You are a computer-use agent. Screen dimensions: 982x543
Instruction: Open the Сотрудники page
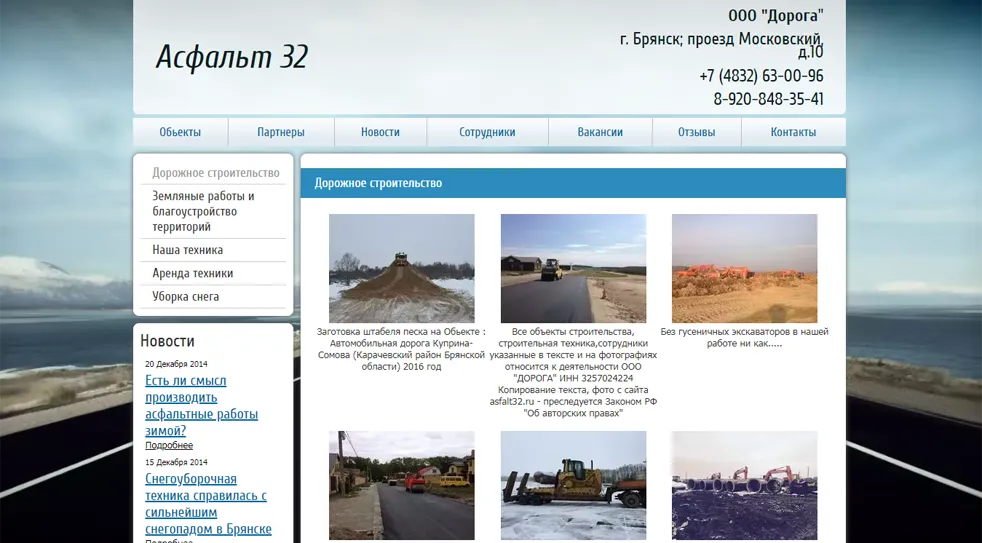coord(487,132)
